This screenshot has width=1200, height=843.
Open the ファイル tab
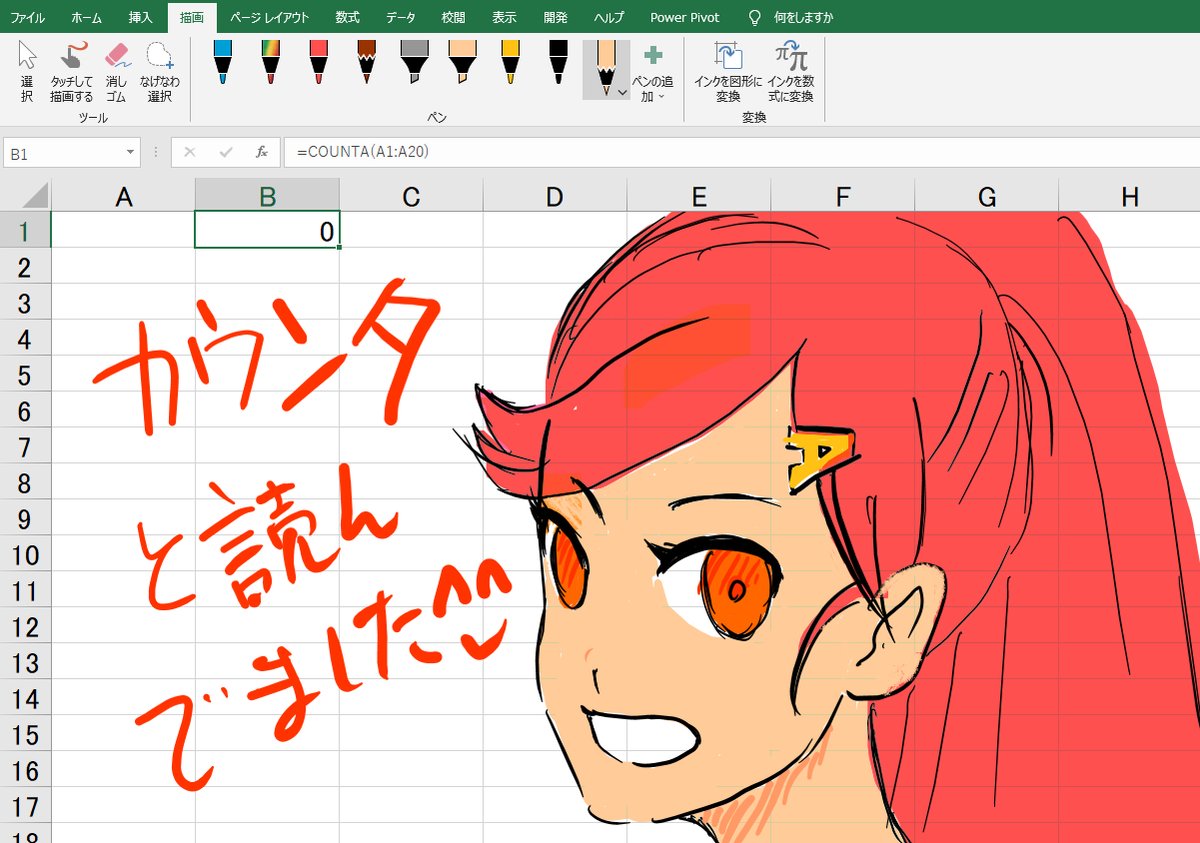coord(27,18)
